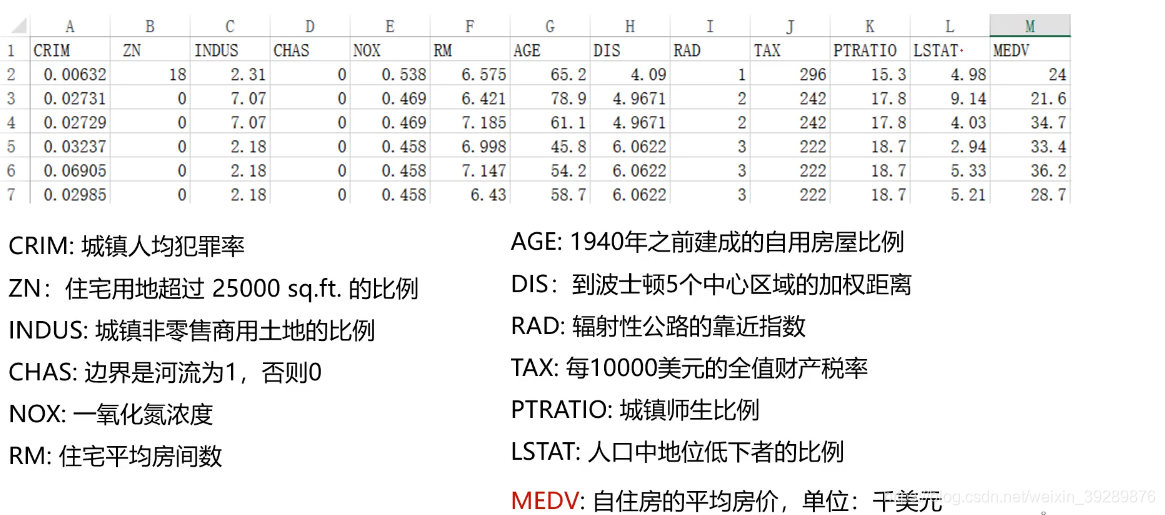Select cell with value 6.575

469,75
